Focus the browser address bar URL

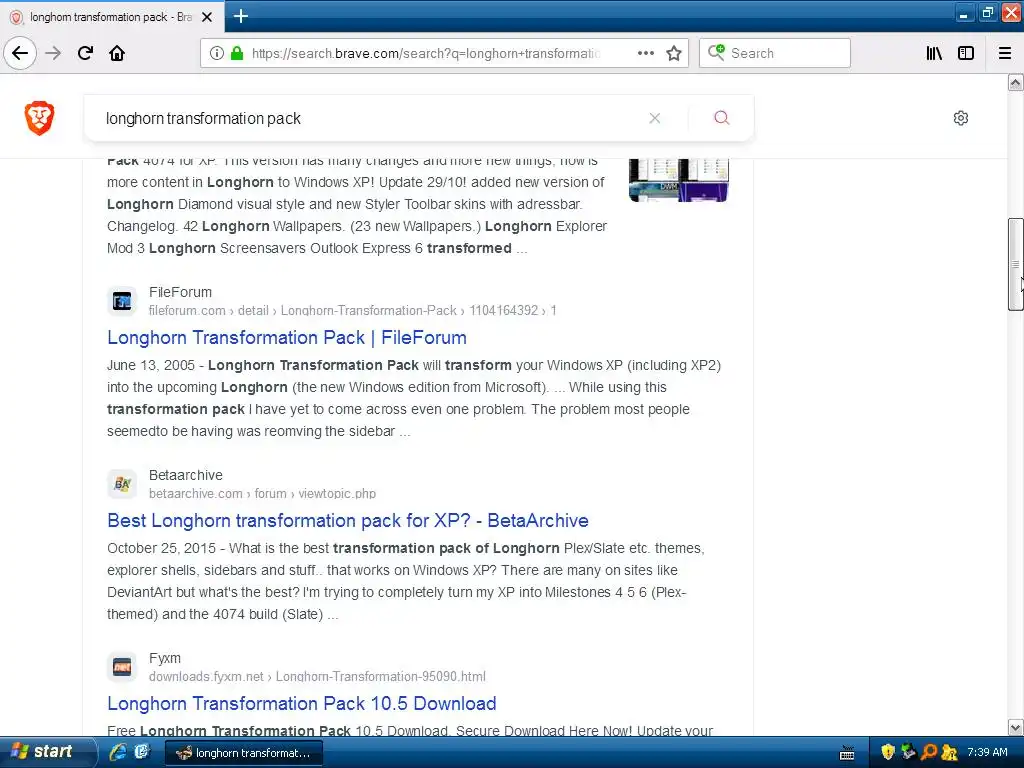coord(426,54)
